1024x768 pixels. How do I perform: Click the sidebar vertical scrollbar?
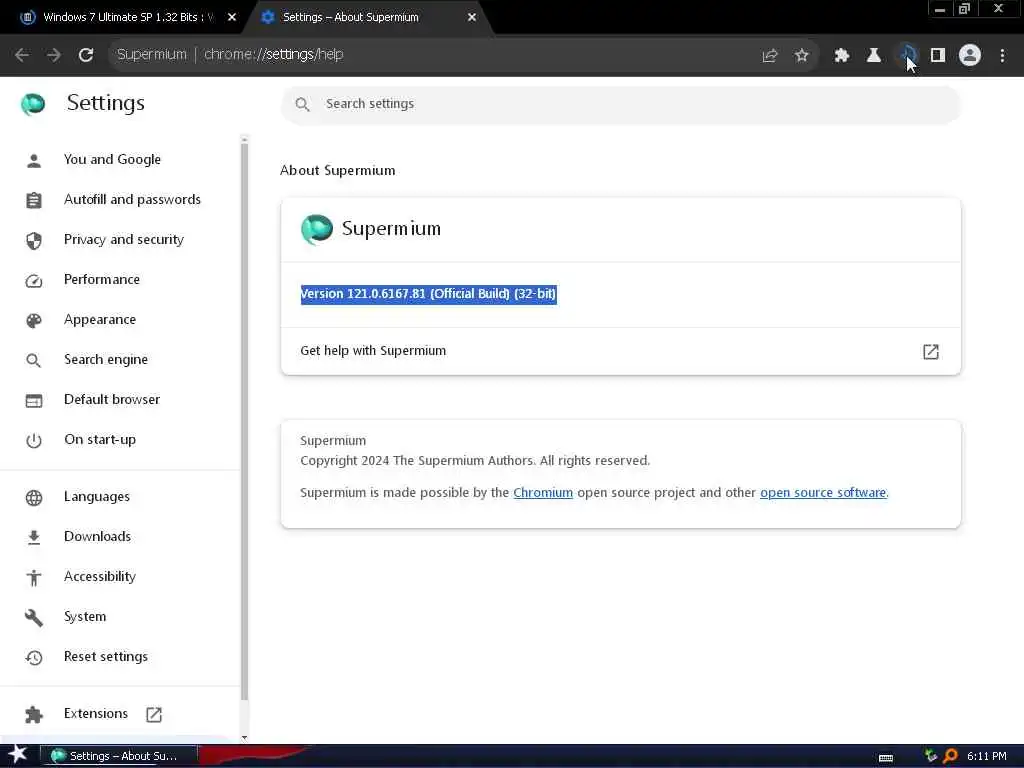244,421
